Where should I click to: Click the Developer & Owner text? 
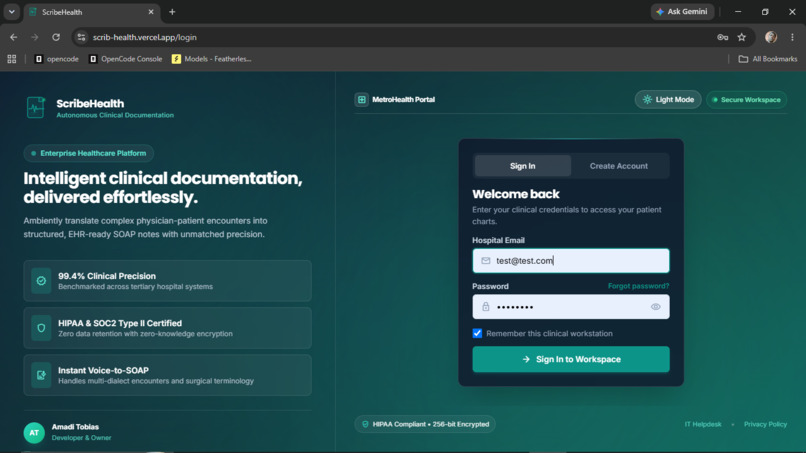click(81, 438)
